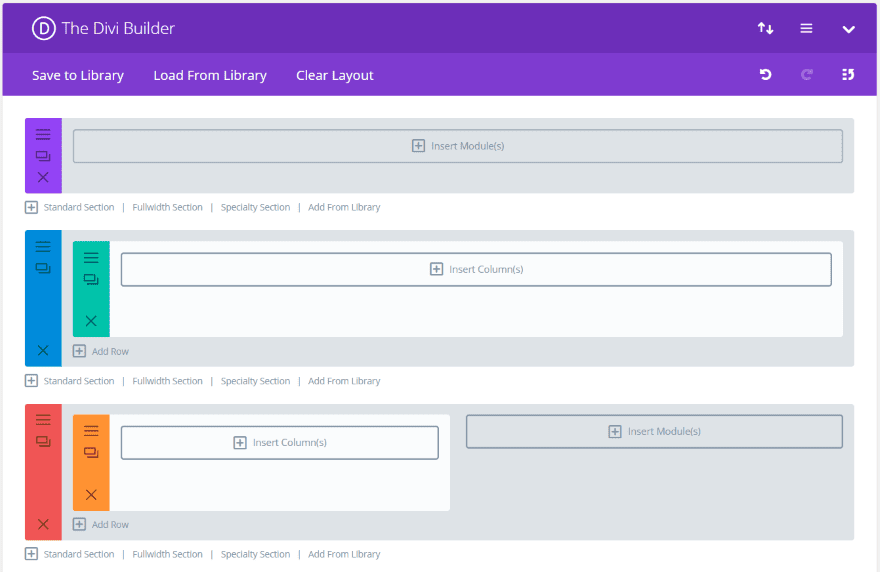Clone the orange row
This screenshot has width=880, height=572.
tap(91, 452)
